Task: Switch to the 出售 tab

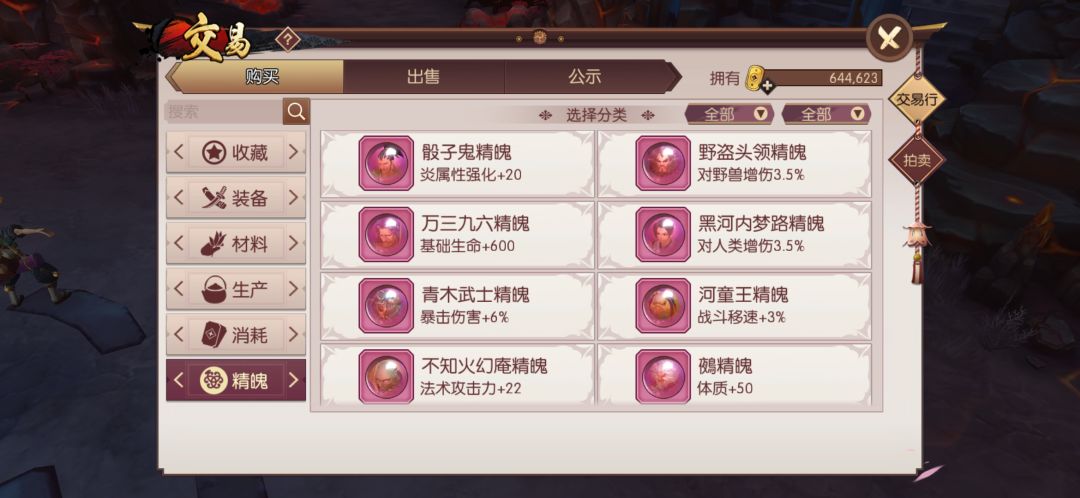Action: point(424,76)
